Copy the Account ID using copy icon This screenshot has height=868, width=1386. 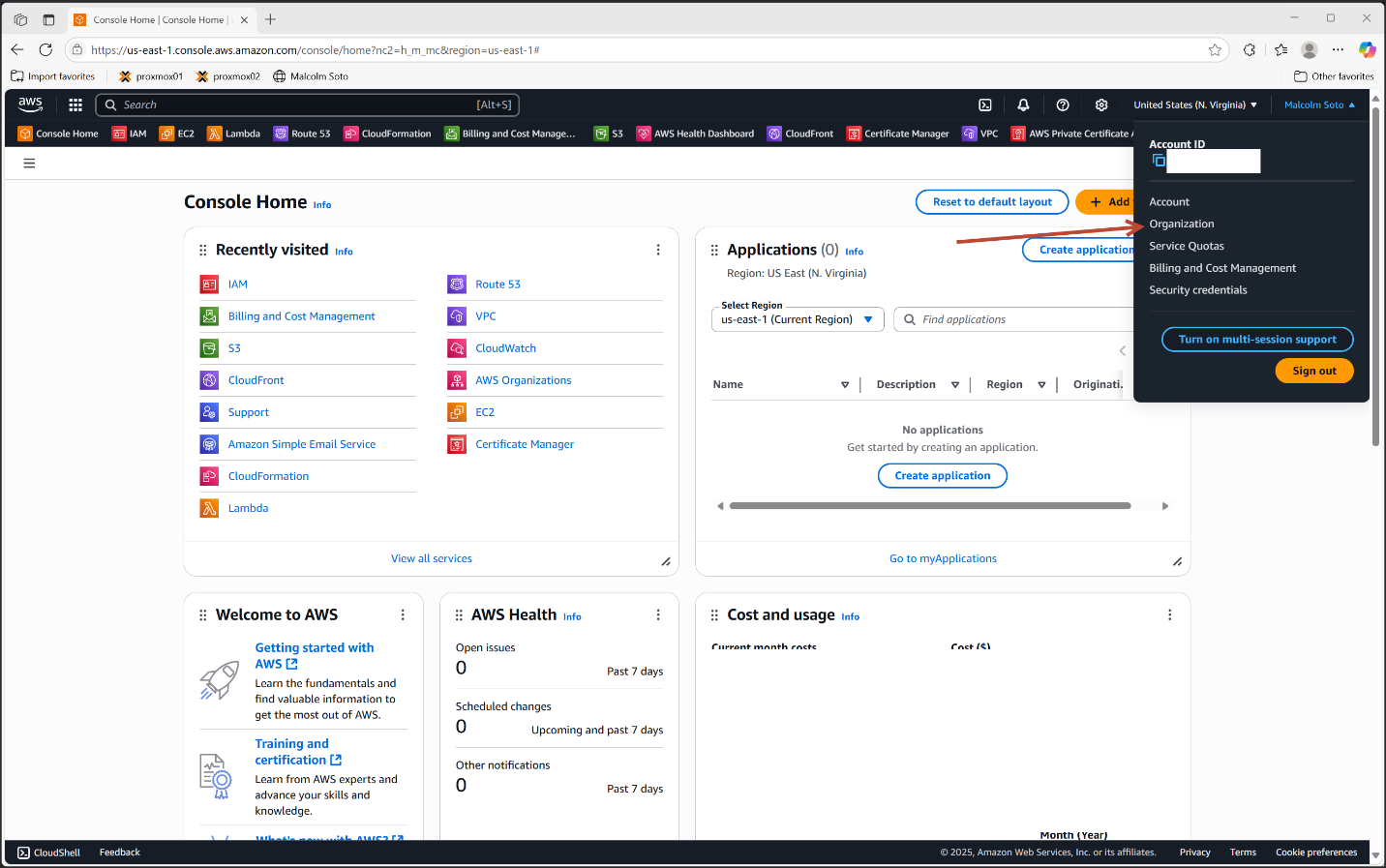[x=1159, y=161]
